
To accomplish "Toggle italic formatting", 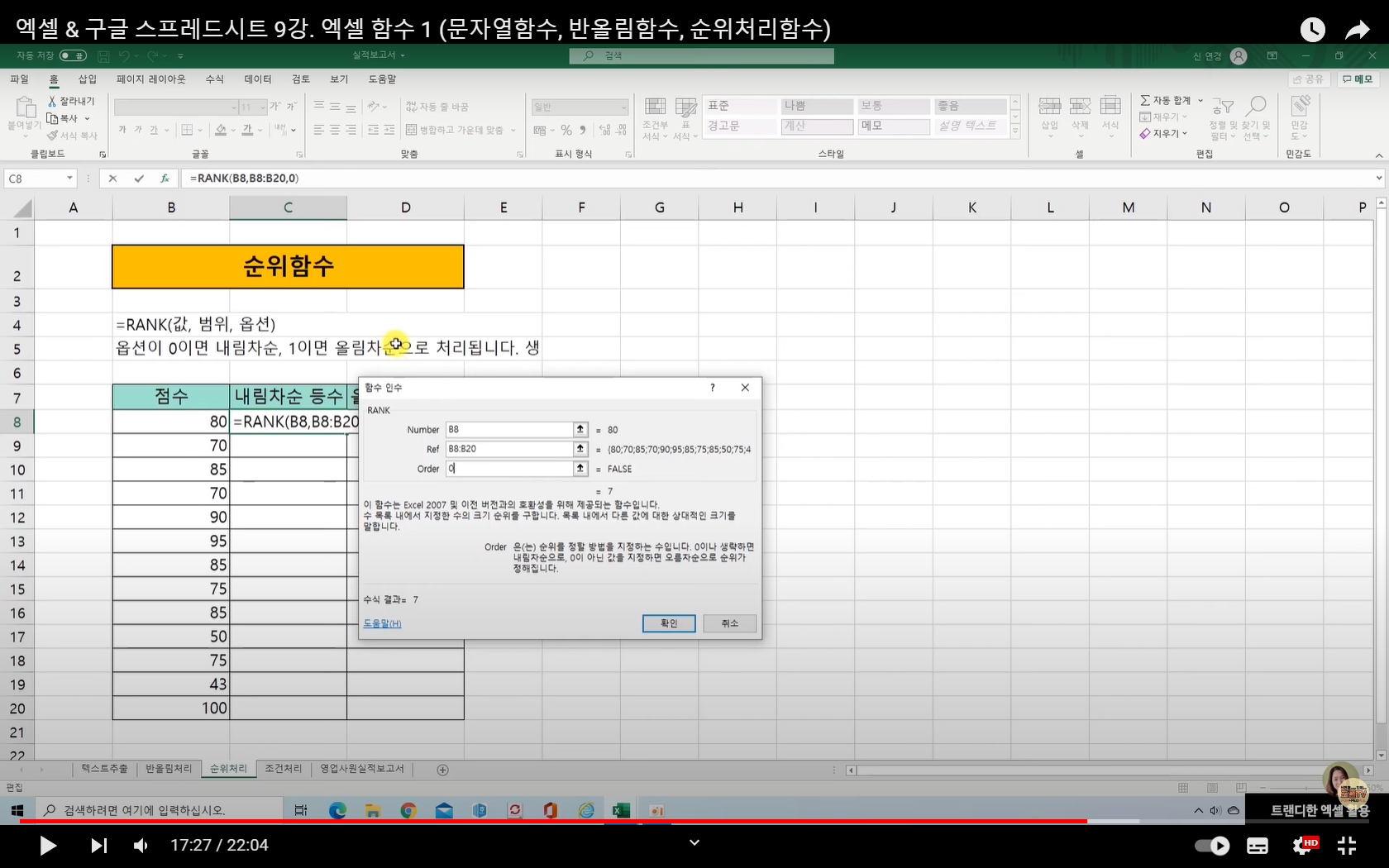I will (138, 130).
